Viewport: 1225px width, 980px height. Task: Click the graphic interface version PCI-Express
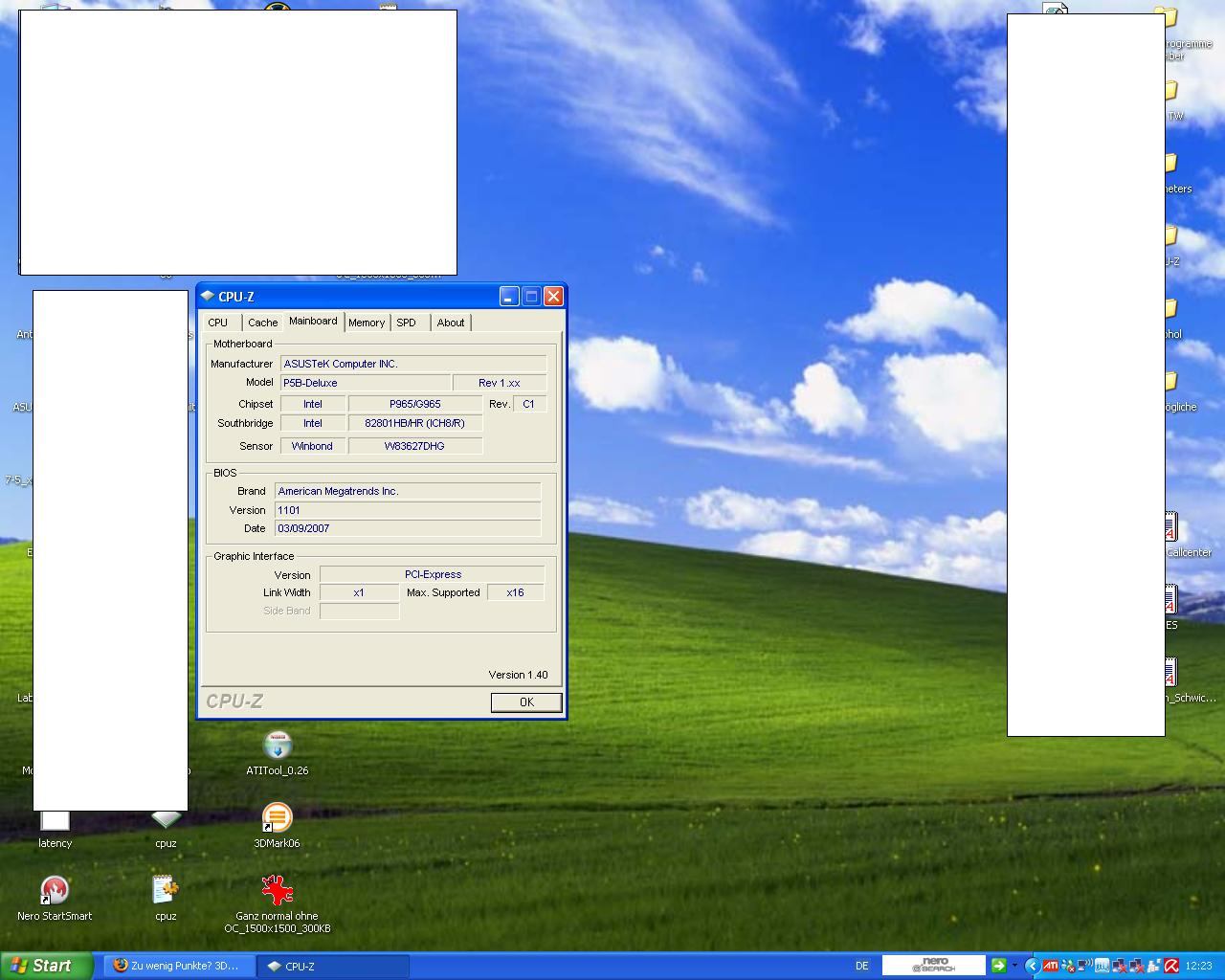point(433,574)
